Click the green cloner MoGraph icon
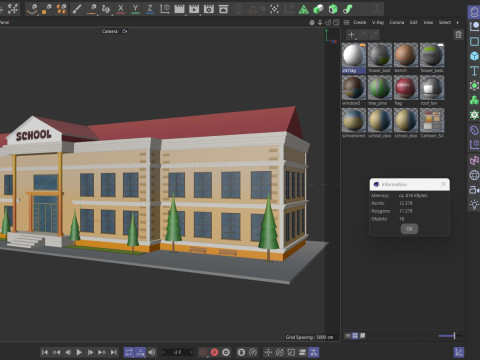The width and height of the screenshot is (480, 360). pos(474,100)
